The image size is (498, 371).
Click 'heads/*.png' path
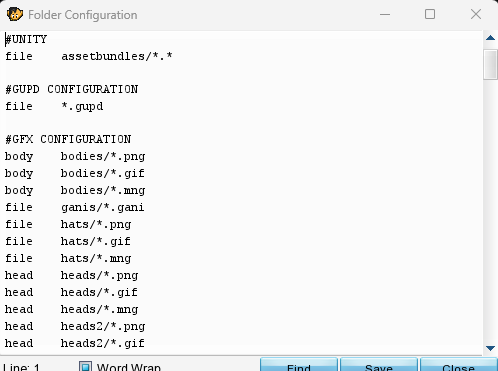tap(99, 276)
